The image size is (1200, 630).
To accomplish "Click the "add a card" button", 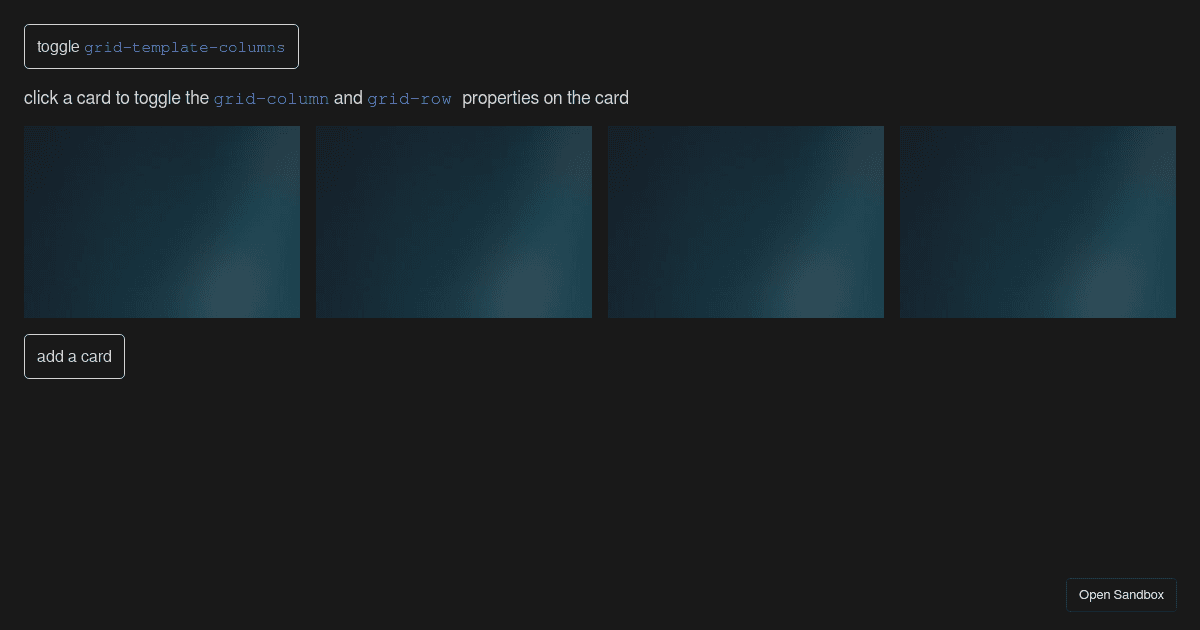I will pos(74,357).
